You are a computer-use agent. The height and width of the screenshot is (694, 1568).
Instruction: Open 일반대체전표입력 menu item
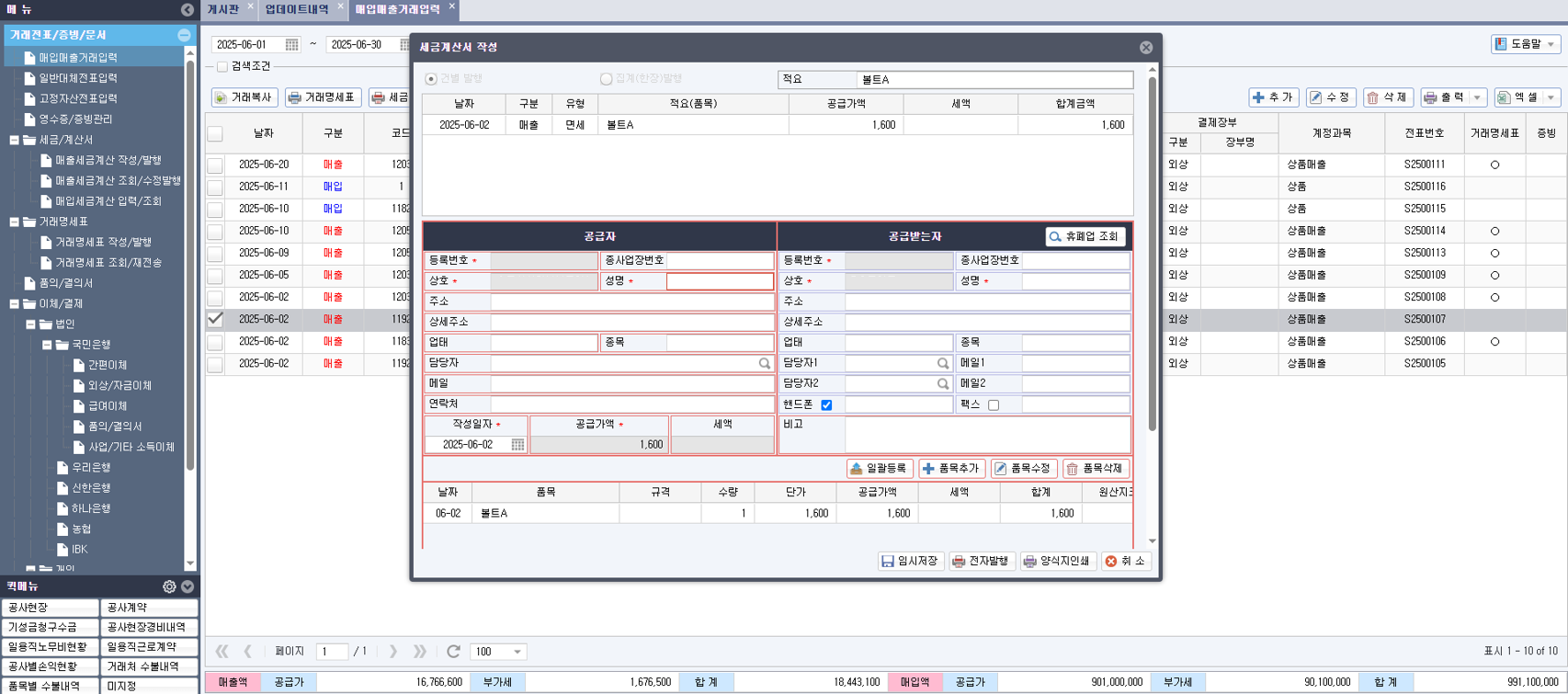pyautogui.click(x=78, y=78)
